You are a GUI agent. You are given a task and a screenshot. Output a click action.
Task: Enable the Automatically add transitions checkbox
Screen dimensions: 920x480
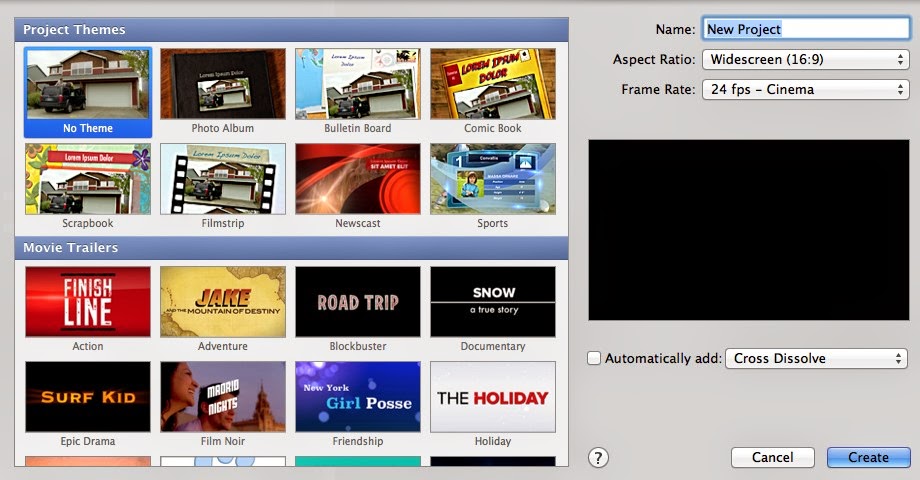coord(594,358)
